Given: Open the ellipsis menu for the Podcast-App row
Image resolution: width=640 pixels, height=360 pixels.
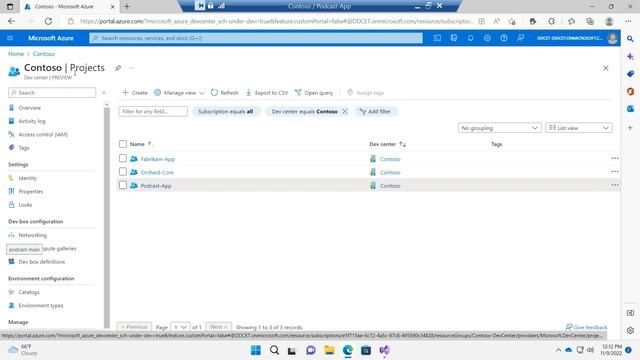Looking at the screenshot, I should (x=615, y=185).
